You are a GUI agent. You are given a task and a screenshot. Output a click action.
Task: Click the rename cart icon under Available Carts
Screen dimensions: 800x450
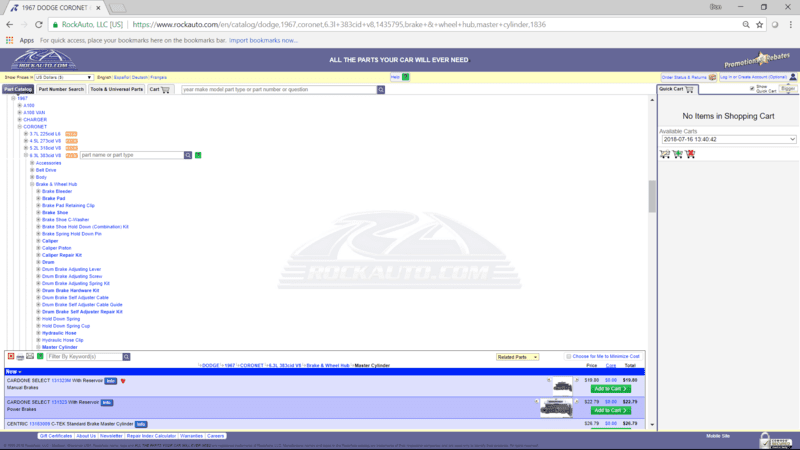[x=665, y=154]
